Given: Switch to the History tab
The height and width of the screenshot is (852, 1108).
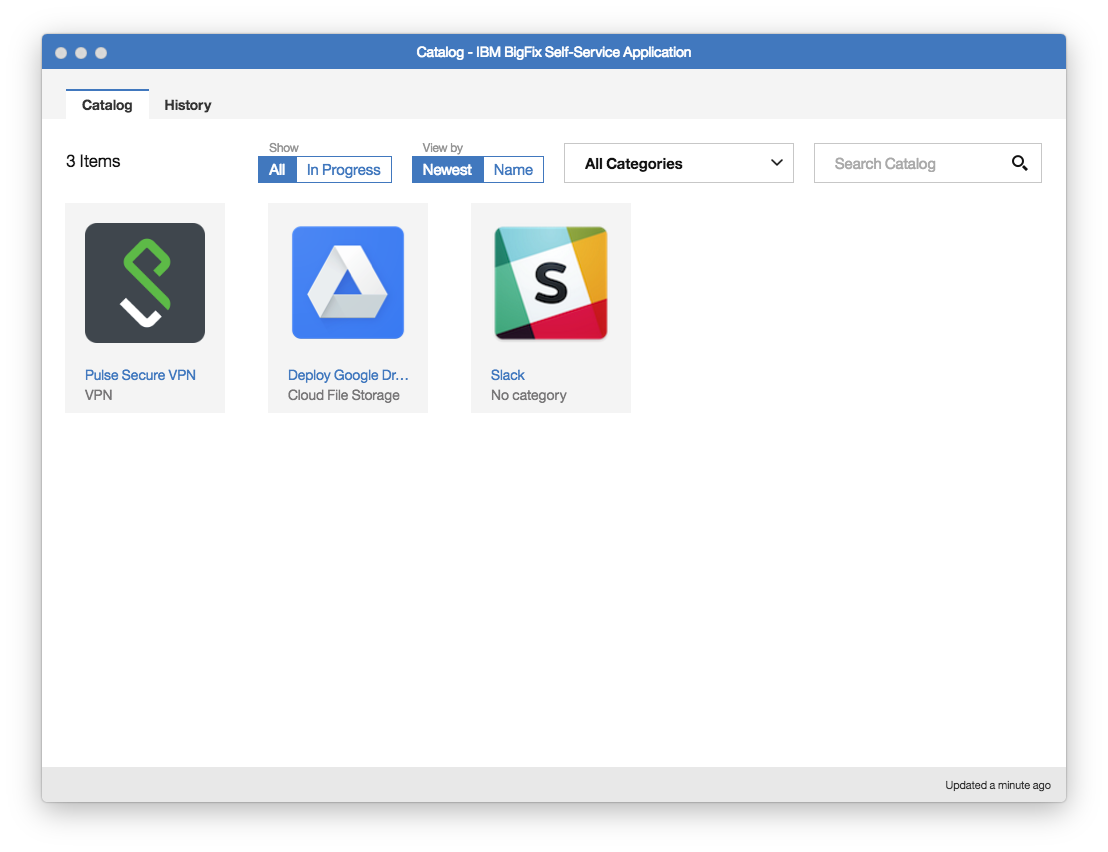Looking at the screenshot, I should click(188, 105).
